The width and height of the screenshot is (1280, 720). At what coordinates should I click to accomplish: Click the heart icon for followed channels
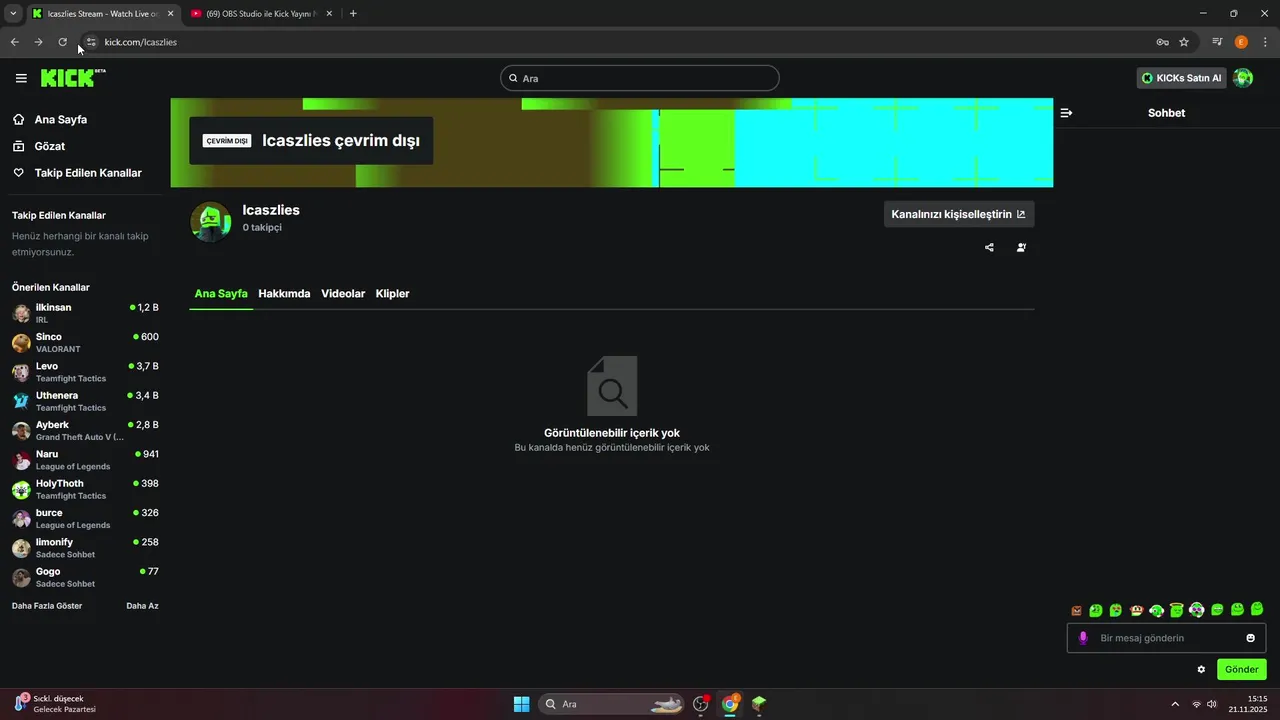(19, 173)
